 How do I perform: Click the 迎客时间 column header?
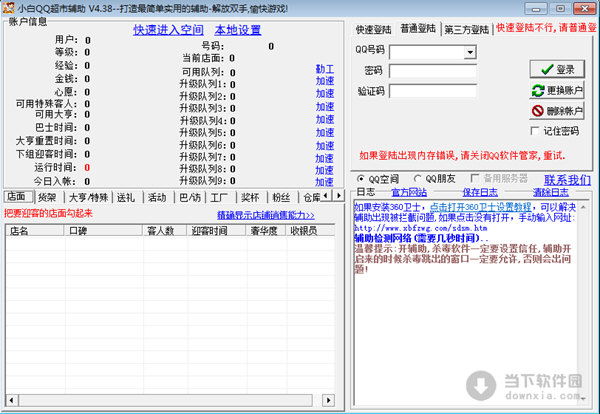point(216,231)
